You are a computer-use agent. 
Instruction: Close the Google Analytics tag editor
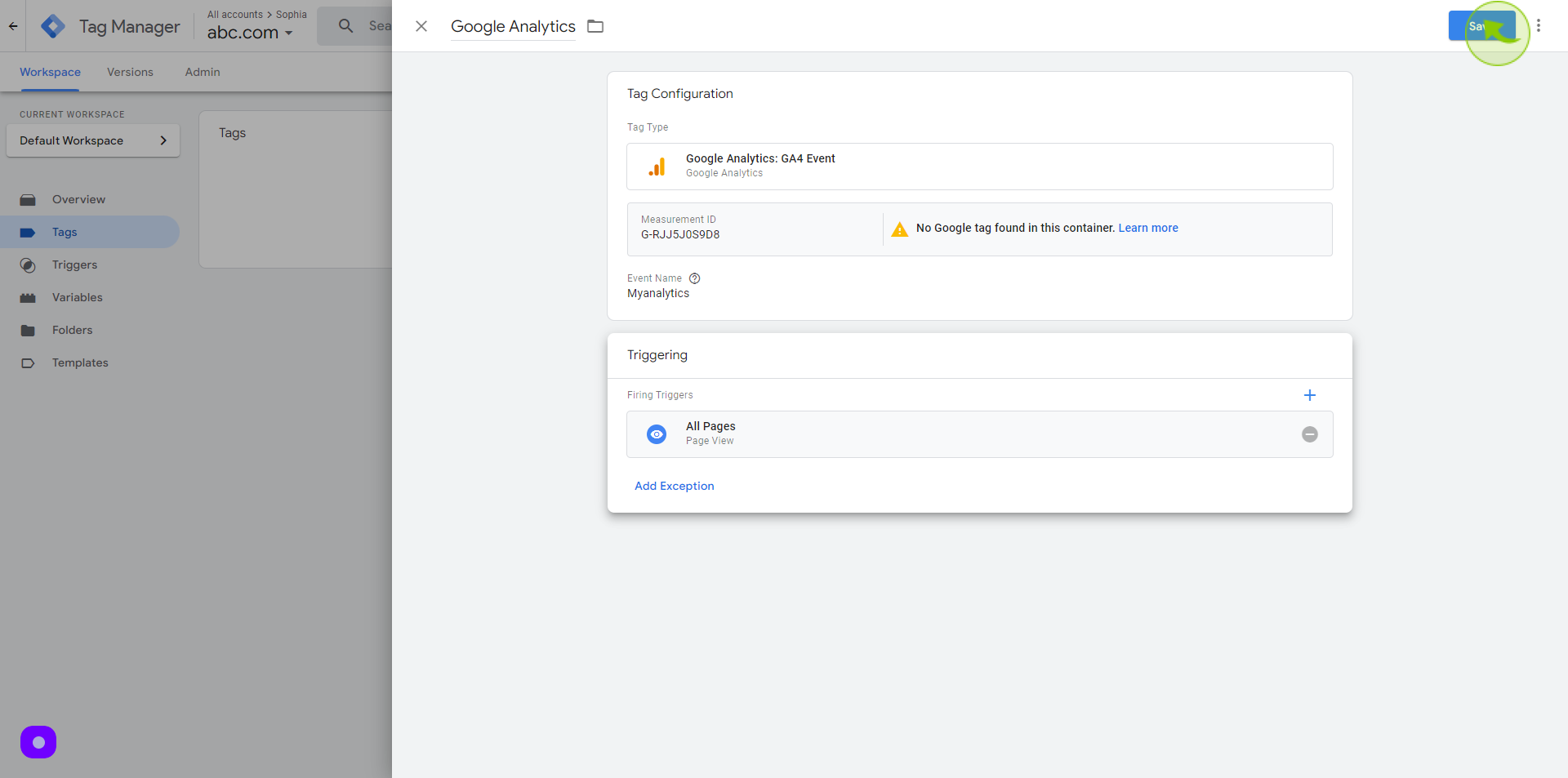[421, 26]
